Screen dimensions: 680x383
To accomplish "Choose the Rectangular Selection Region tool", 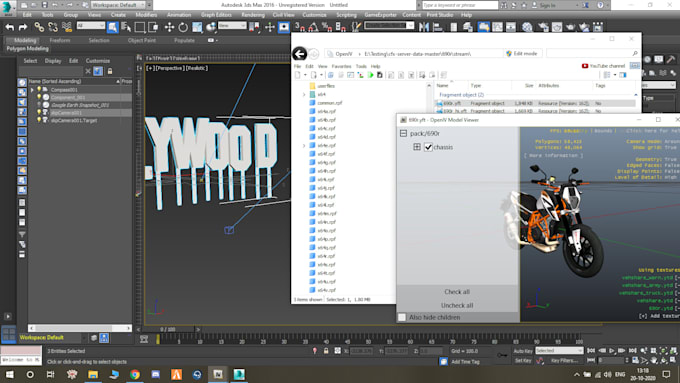I will (140, 27).
